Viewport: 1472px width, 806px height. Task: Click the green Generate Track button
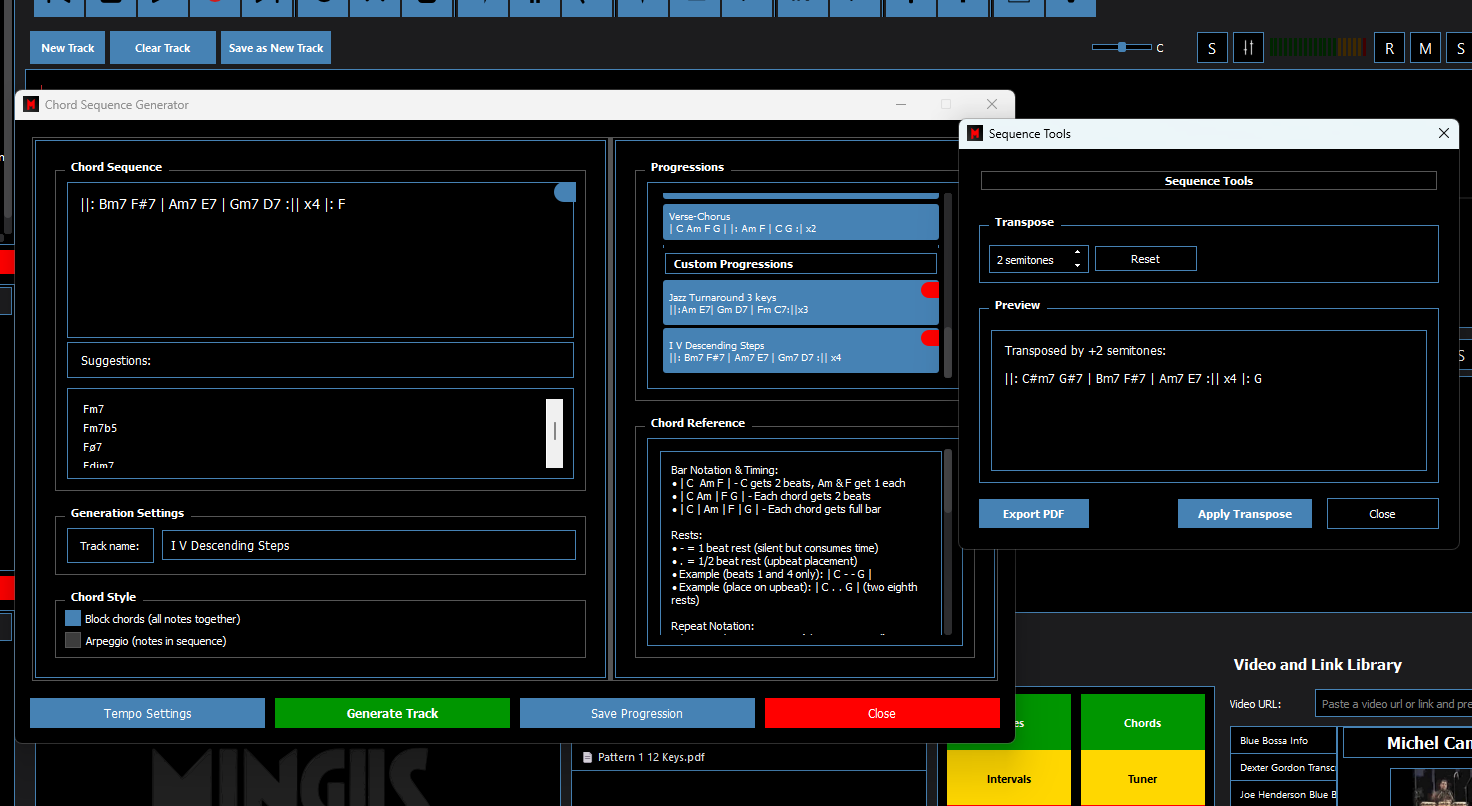tap(392, 713)
